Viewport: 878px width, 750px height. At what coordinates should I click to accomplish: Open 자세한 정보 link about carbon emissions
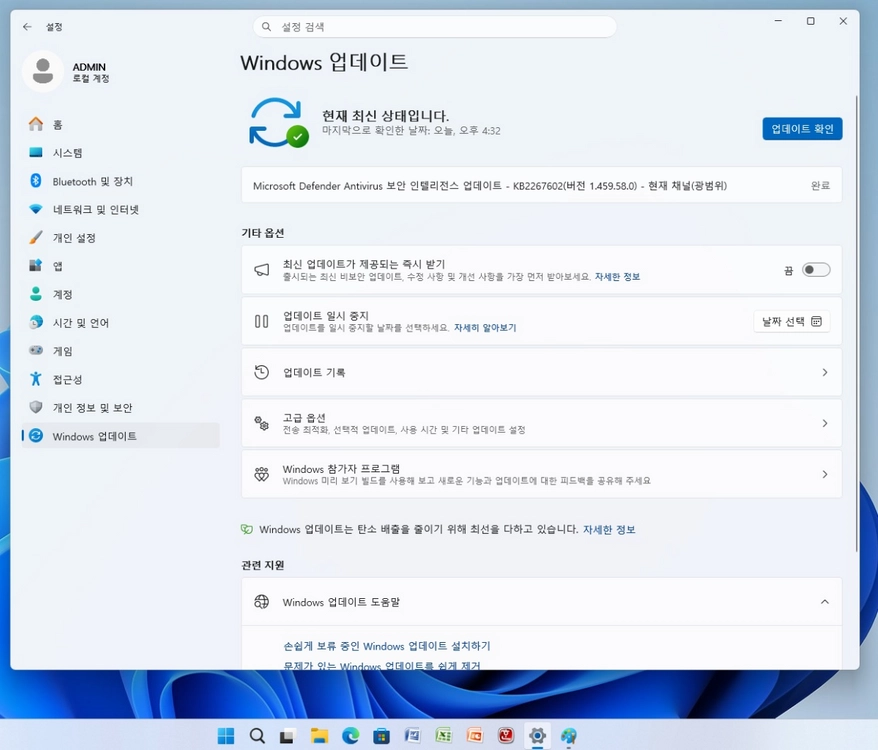tap(609, 529)
